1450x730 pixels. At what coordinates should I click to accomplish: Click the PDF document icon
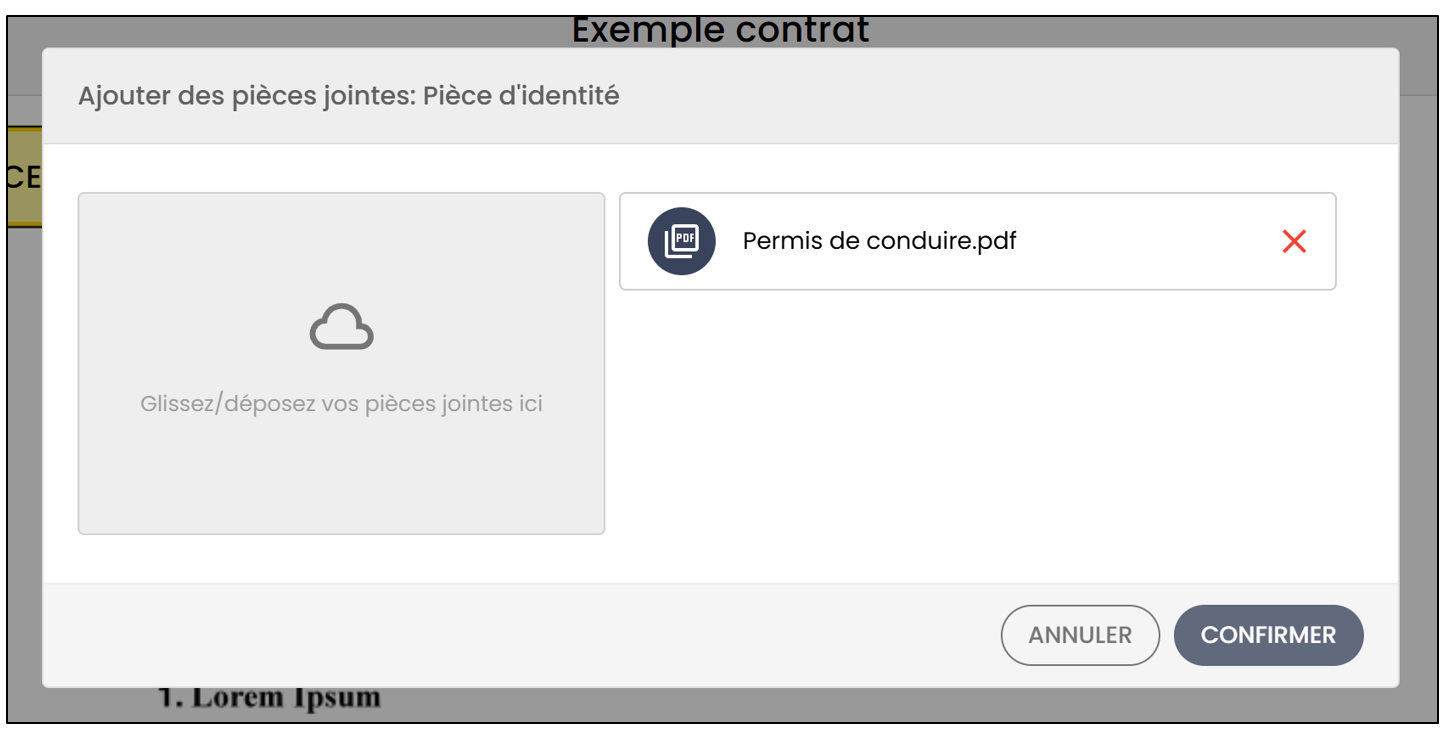click(682, 241)
